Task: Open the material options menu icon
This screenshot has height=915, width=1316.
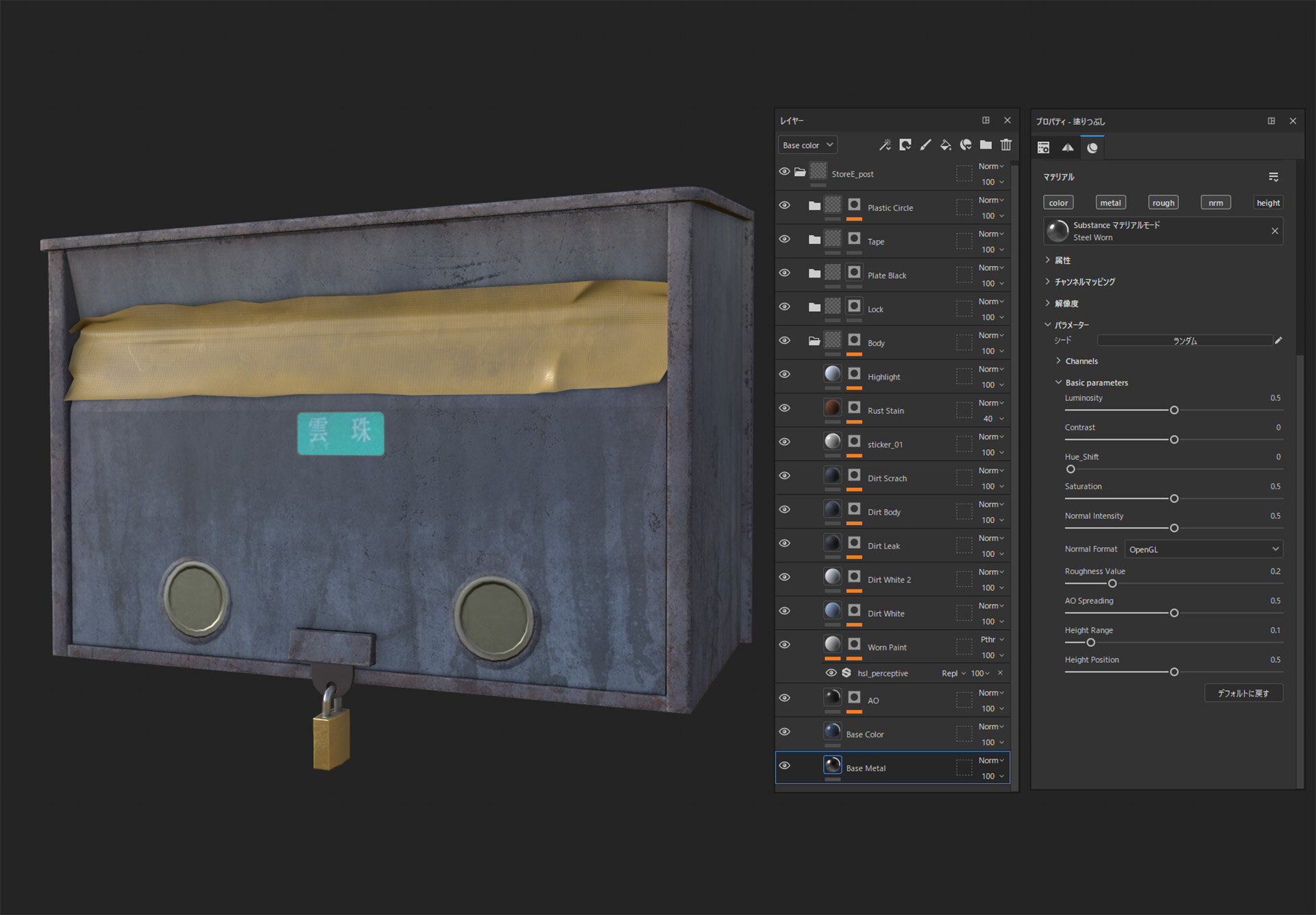Action: 1273,177
